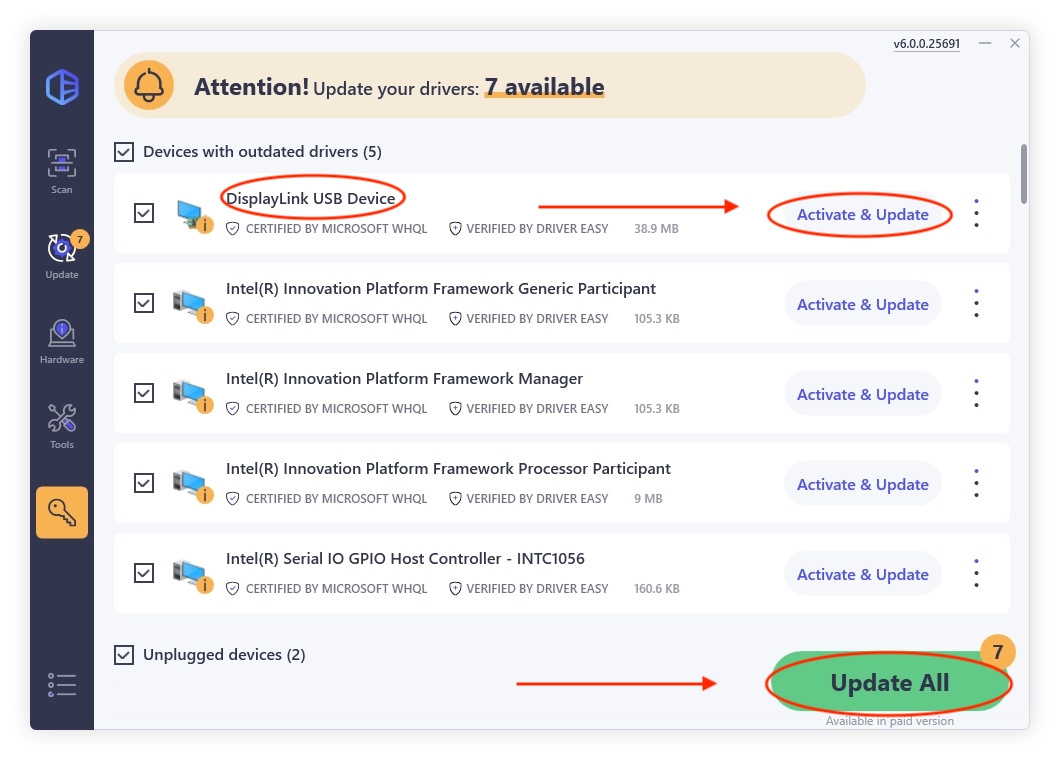Click Activate & Update for DisplayLink USB Device
The image size is (1060, 760).
coord(863,214)
